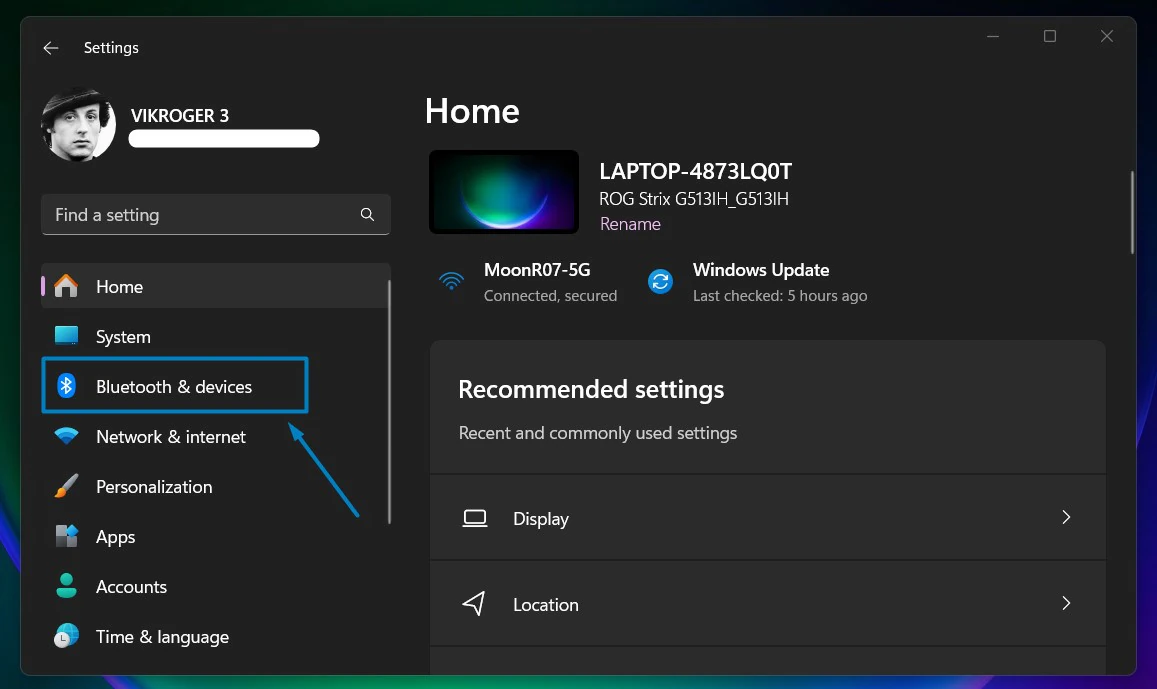Open Windows Update last checked status
Image resolution: width=1157 pixels, height=689 pixels.
780,283
